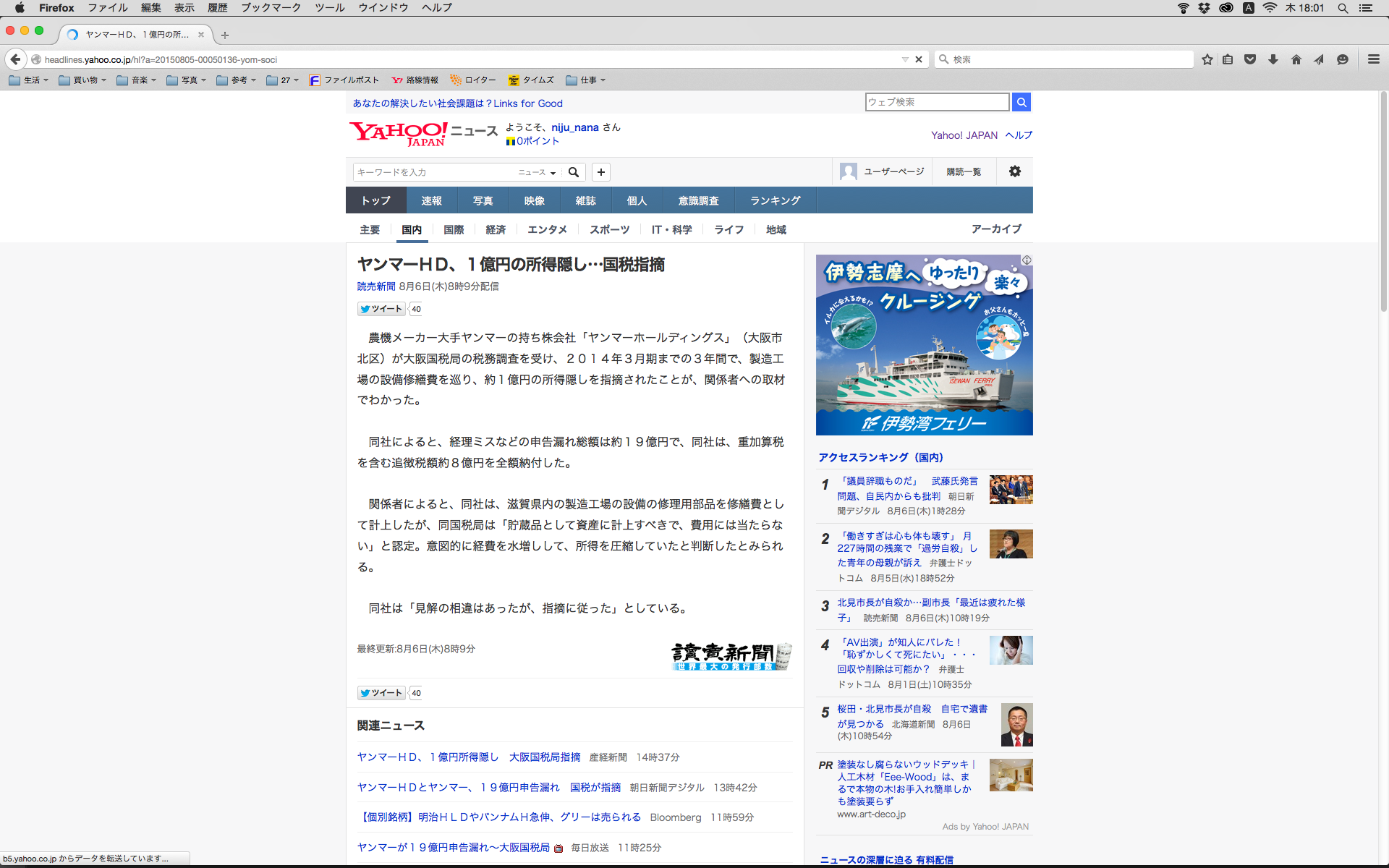Open Yahoo news settings gear icon
This screenshot has width=1389, height=868.
click(1014, 171)
